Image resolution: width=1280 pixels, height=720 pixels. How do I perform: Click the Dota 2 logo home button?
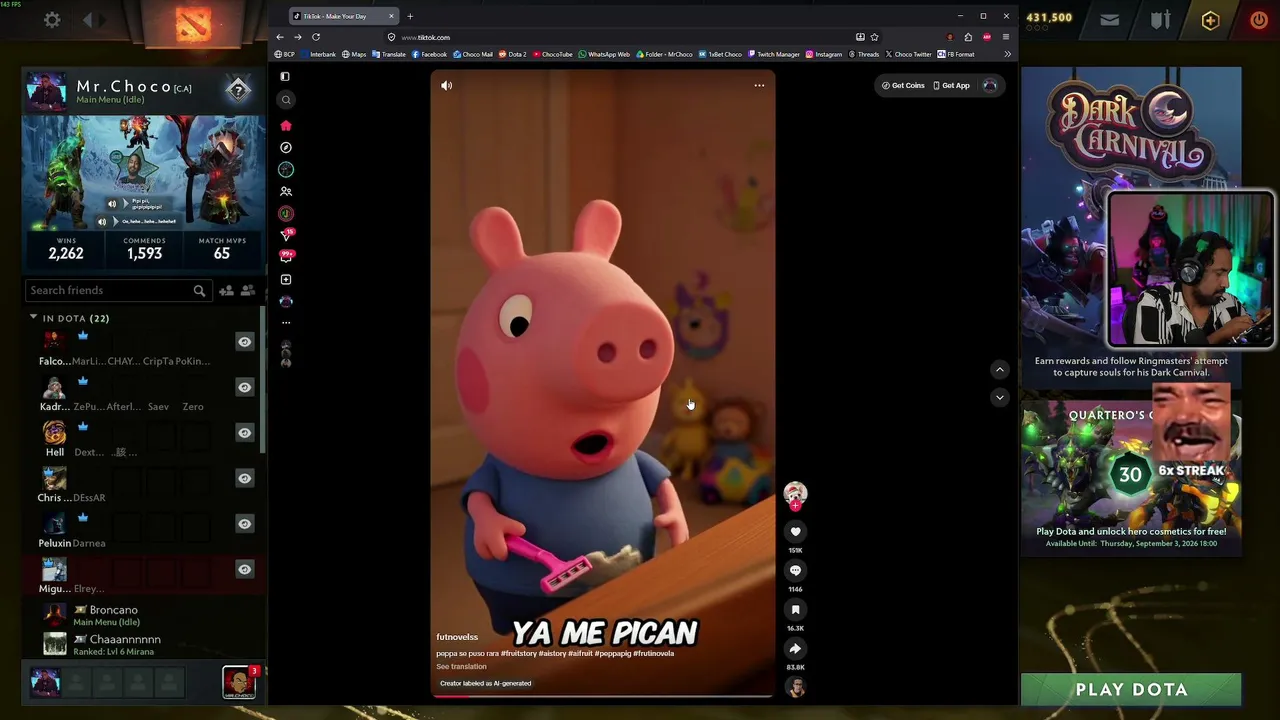click(x=193, y=23)
